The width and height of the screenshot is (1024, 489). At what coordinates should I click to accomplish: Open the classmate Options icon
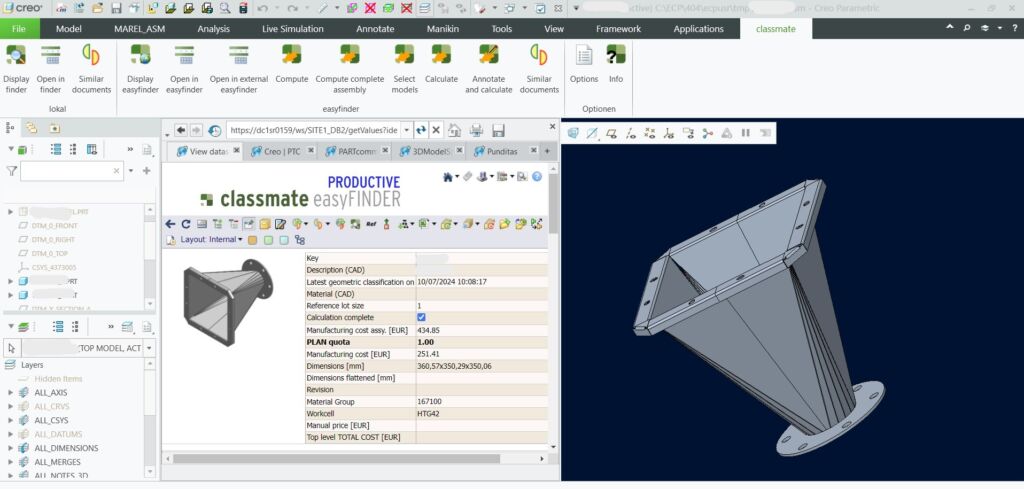(x=583, y=54)
